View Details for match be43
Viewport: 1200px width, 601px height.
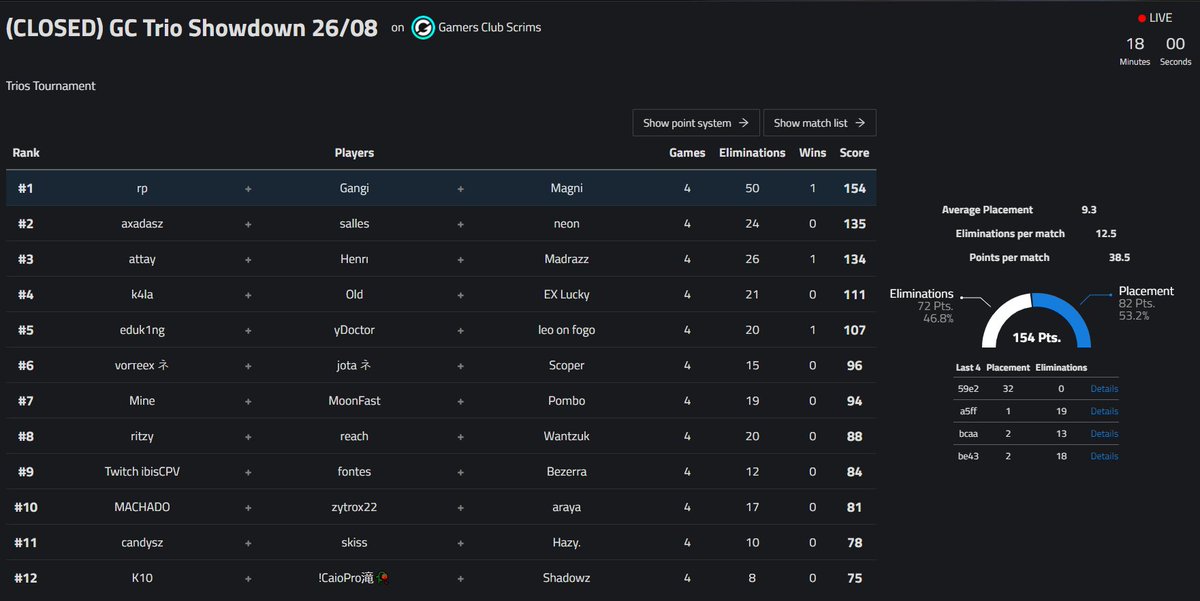coord(1103,456)
